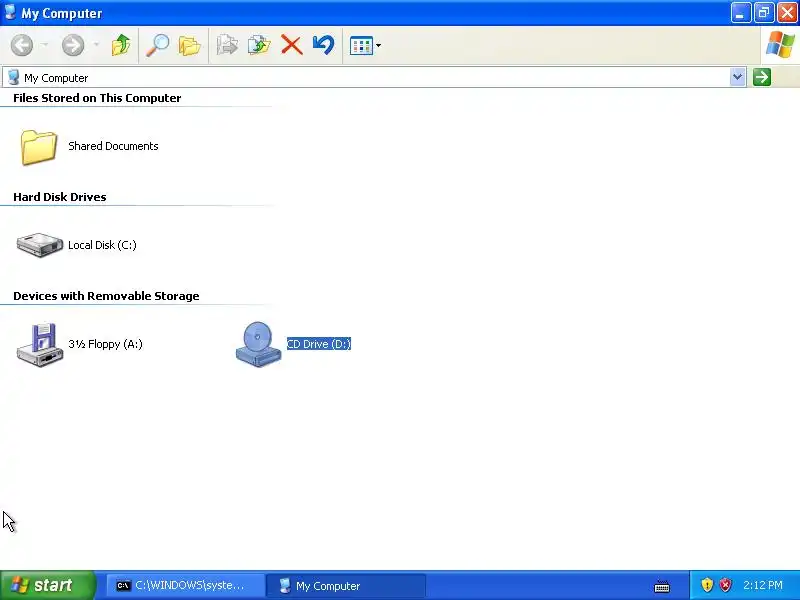Go back using the Back arrow button
Viewport: 800px width, 600px height.
point(22,45)
